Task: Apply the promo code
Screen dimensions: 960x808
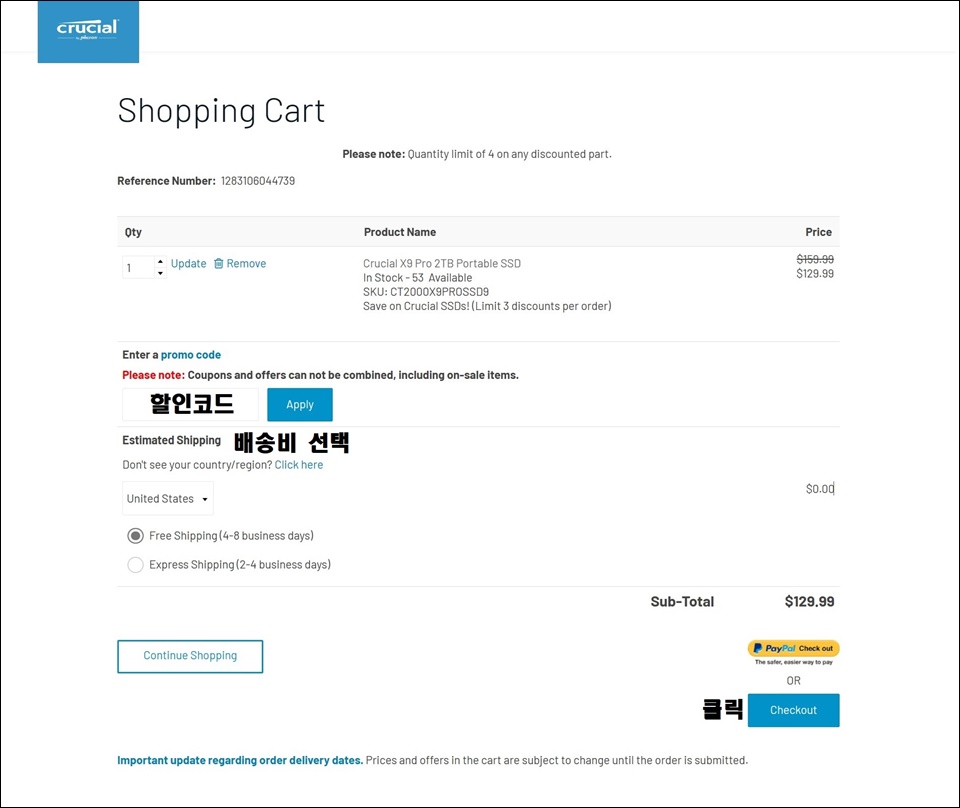Action: tap(300, 404)
